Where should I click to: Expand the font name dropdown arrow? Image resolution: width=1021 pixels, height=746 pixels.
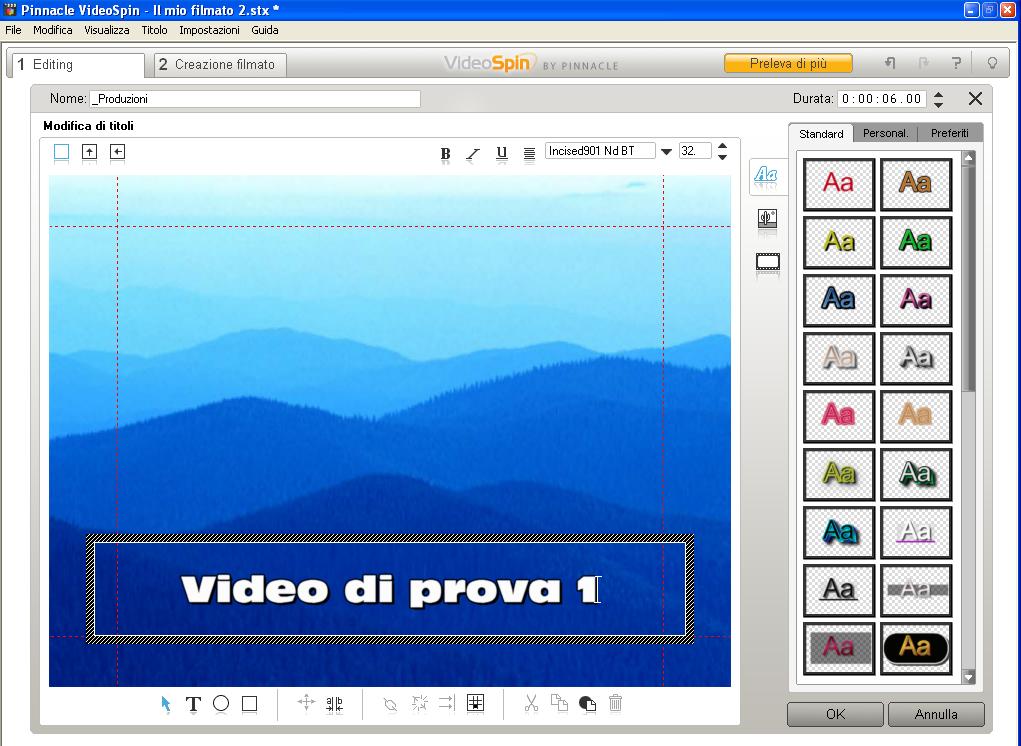pos(666,152)
